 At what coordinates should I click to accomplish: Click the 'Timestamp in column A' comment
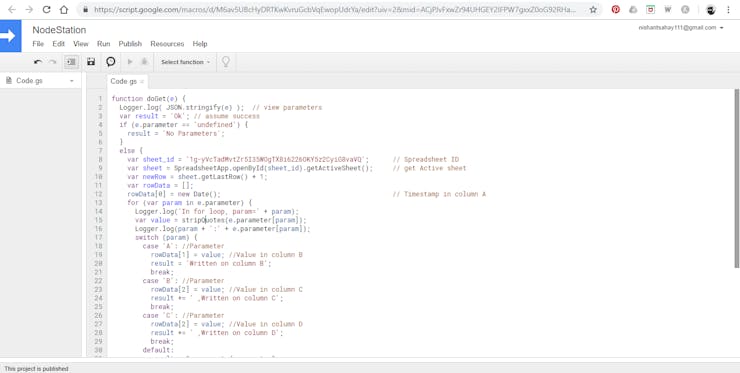(x=439, y=194)
